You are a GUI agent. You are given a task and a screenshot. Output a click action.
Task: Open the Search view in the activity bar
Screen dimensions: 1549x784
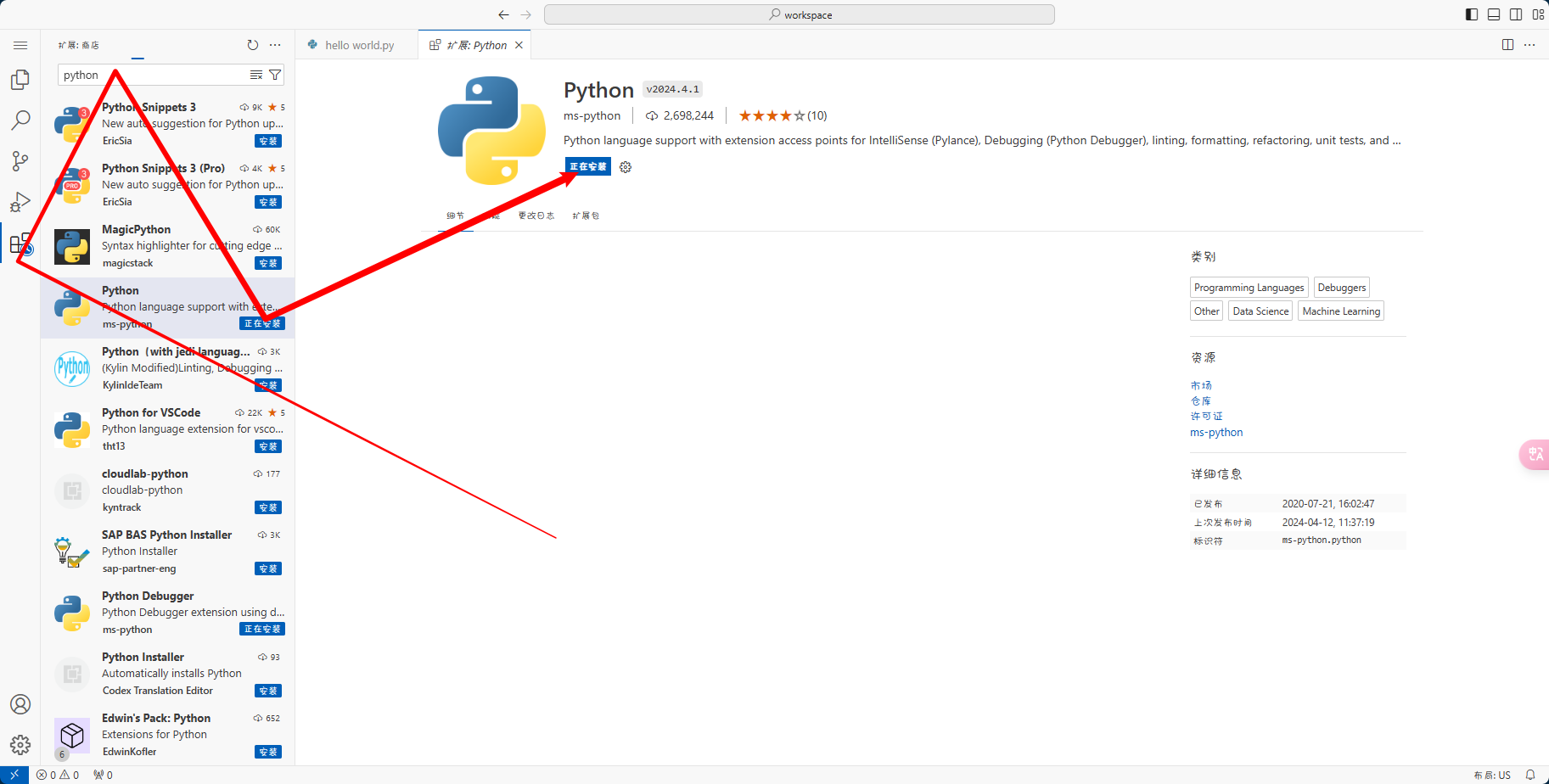coord(20,120)
